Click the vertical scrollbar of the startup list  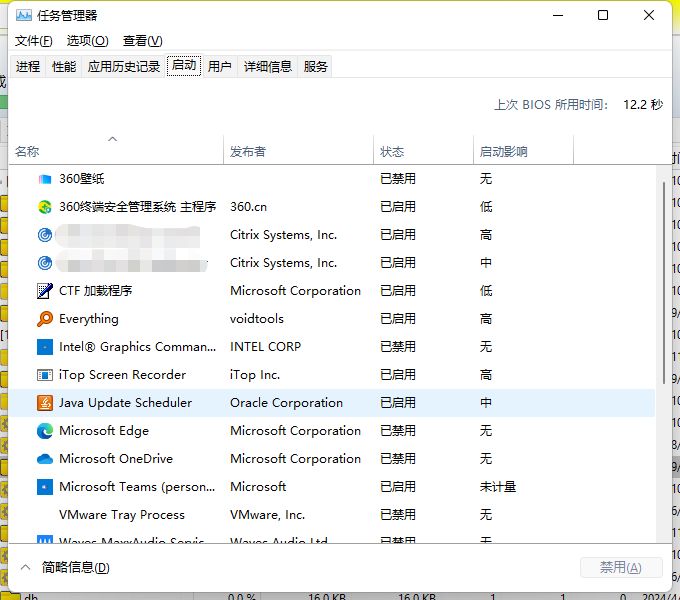click(x=664, y=283)
